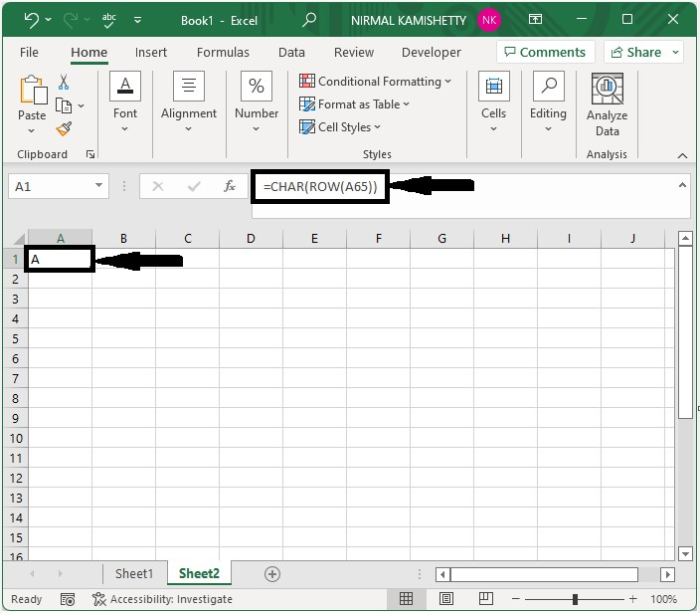
Task: Open the Copy dropdown arrow
Action: pyautogui.click(x=81, y=106)
